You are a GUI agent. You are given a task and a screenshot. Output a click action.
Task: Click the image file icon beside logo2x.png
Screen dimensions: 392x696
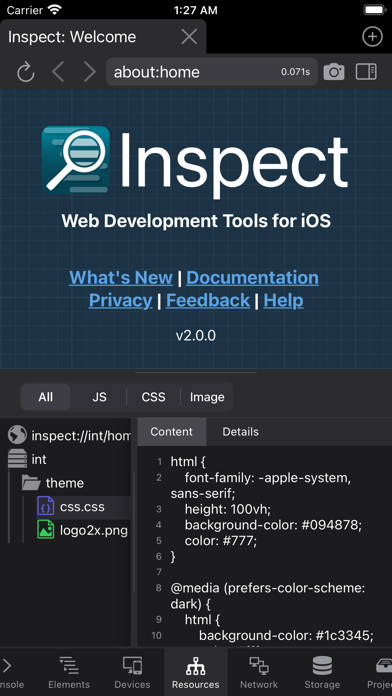point(45,530)
